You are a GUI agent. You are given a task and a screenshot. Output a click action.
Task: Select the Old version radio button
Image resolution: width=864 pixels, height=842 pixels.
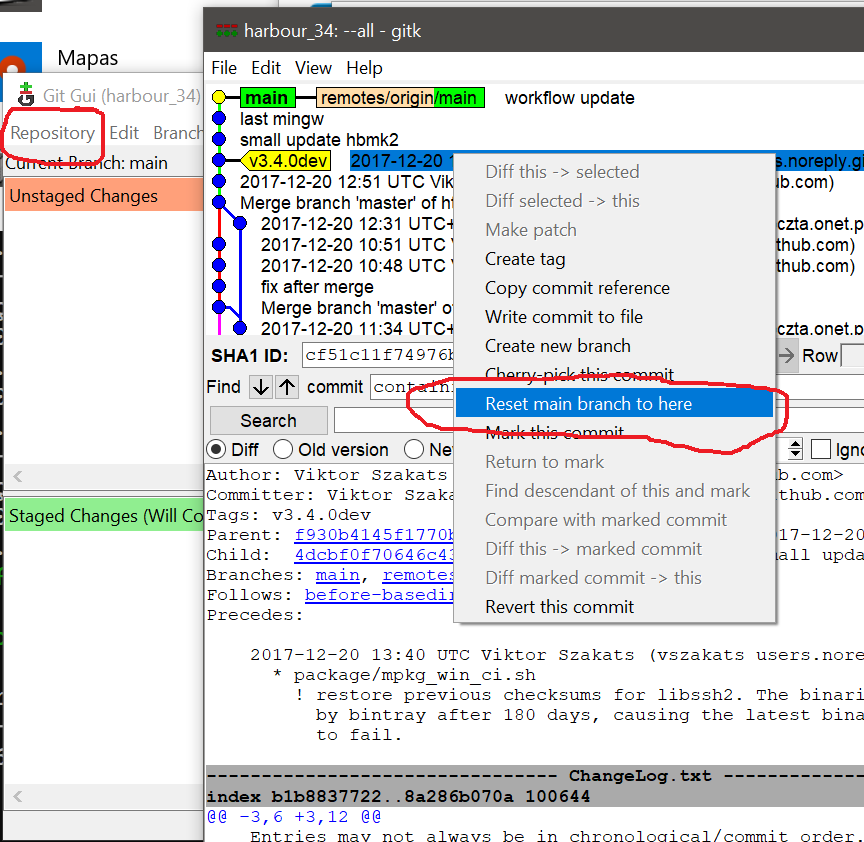(283, 450)
